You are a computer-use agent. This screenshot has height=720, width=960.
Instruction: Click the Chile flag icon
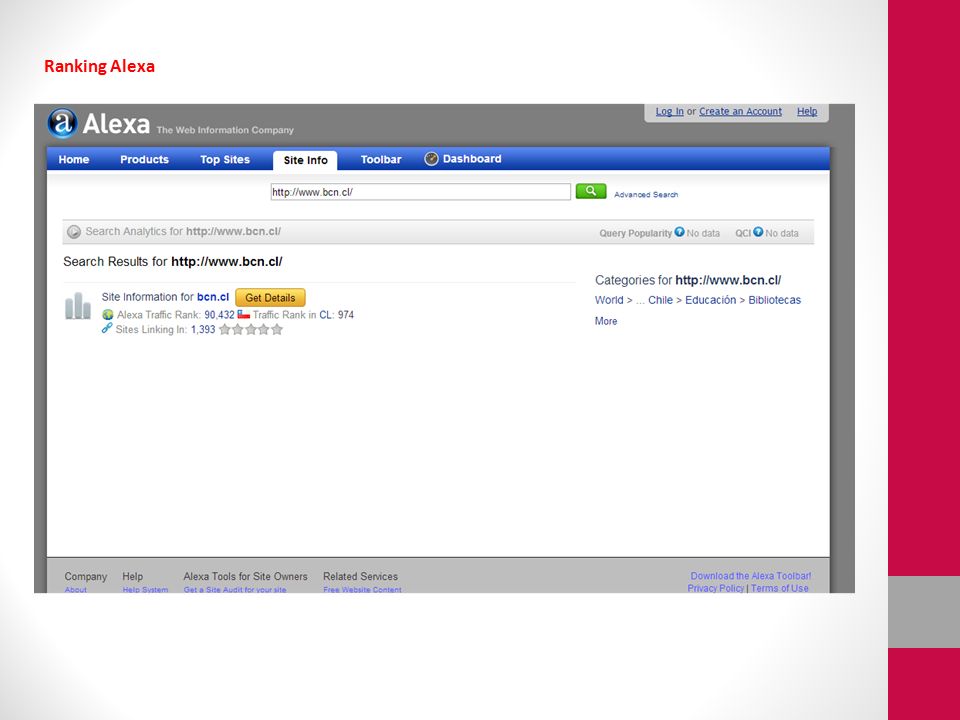pos(244,314)
